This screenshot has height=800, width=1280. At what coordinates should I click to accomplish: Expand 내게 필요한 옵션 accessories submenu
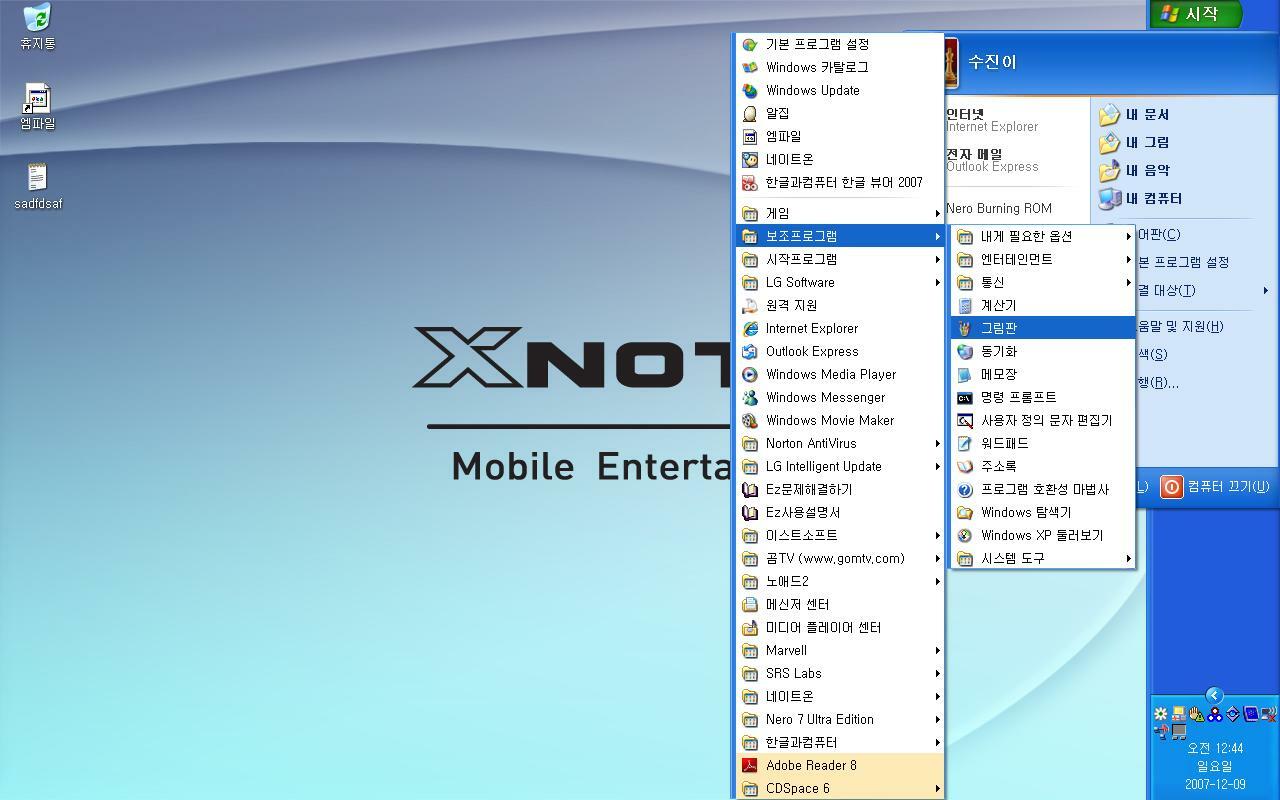pos(1043,236)
